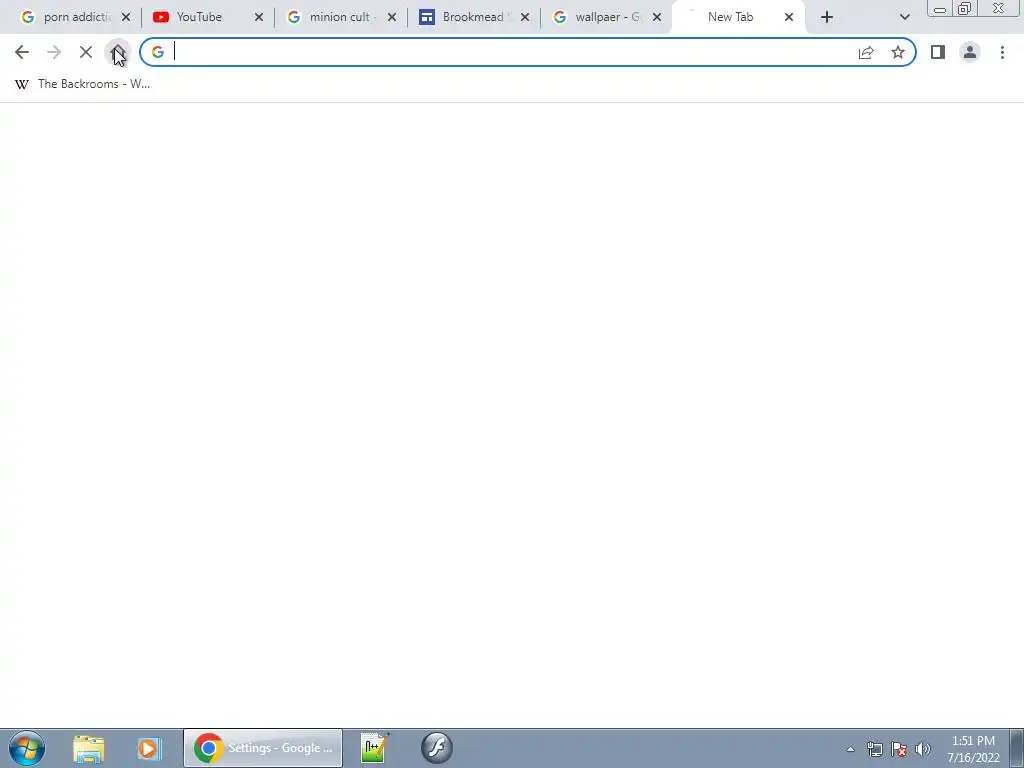Switch to the wallpaer Google tab
The image size is (1024, 768).
[x=601, y=18]
